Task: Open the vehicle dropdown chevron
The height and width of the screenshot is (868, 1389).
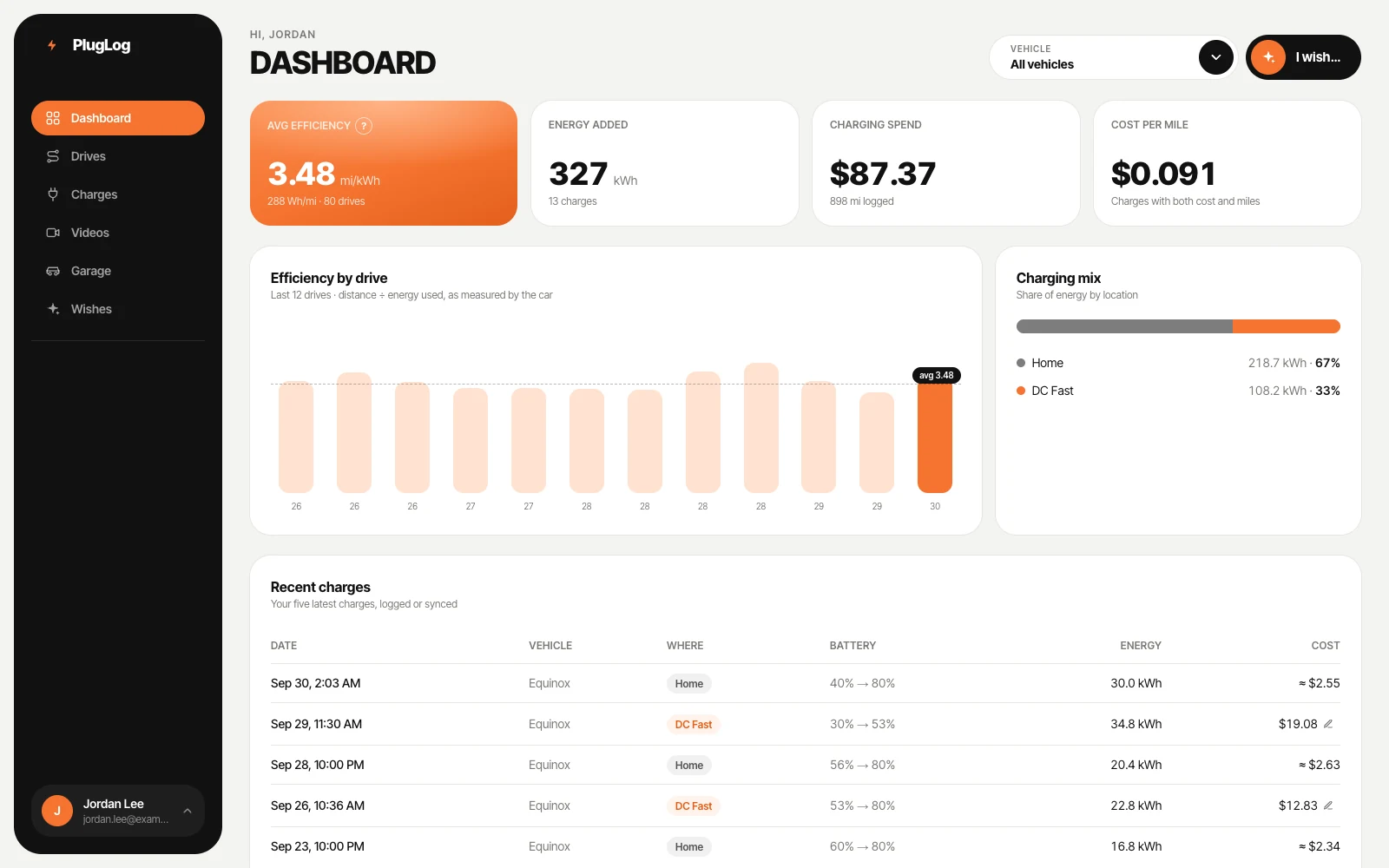Action: tap(1216, 57)
